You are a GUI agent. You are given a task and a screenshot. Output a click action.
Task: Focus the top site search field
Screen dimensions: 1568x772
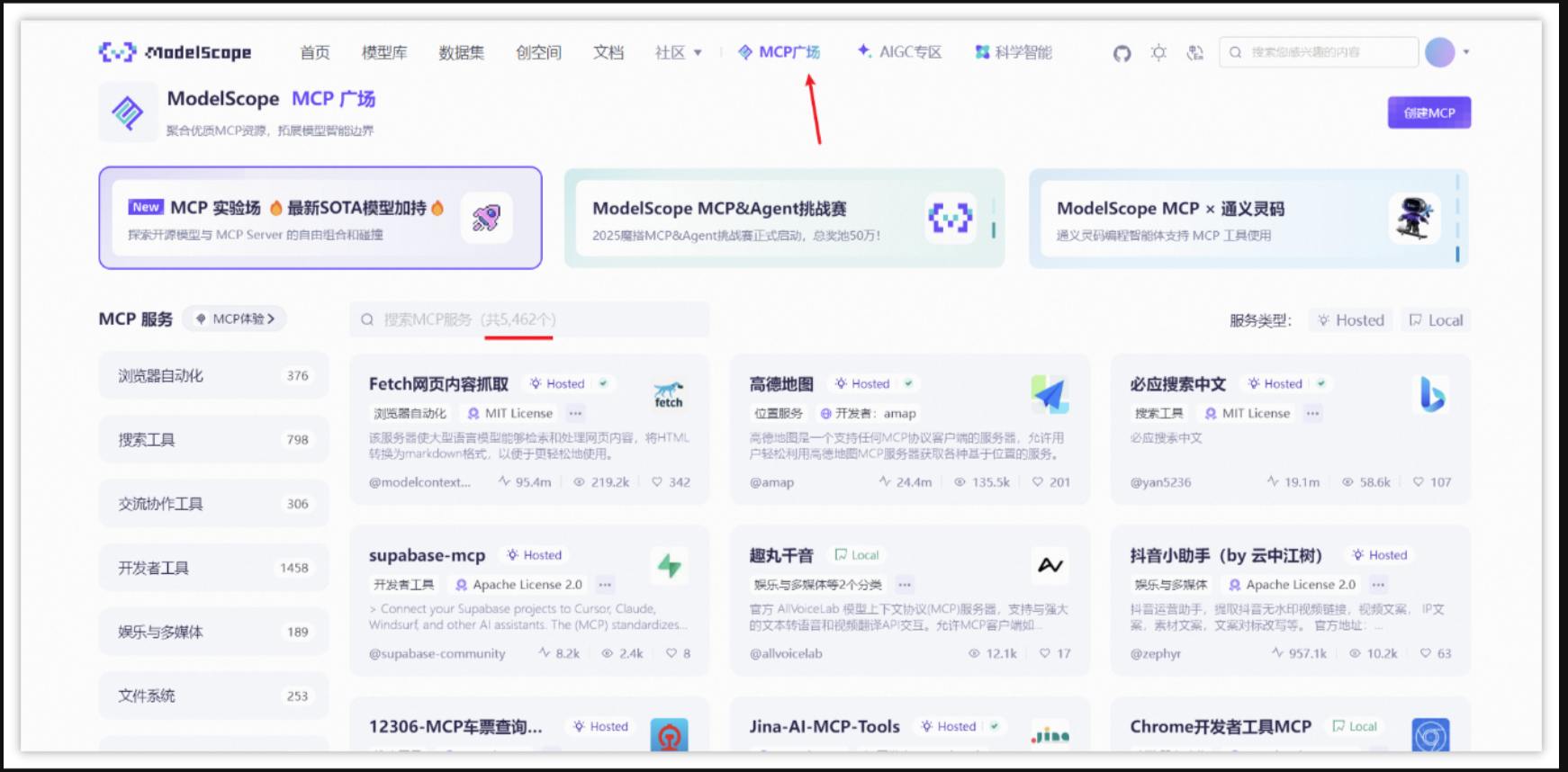coord(1319,52)
